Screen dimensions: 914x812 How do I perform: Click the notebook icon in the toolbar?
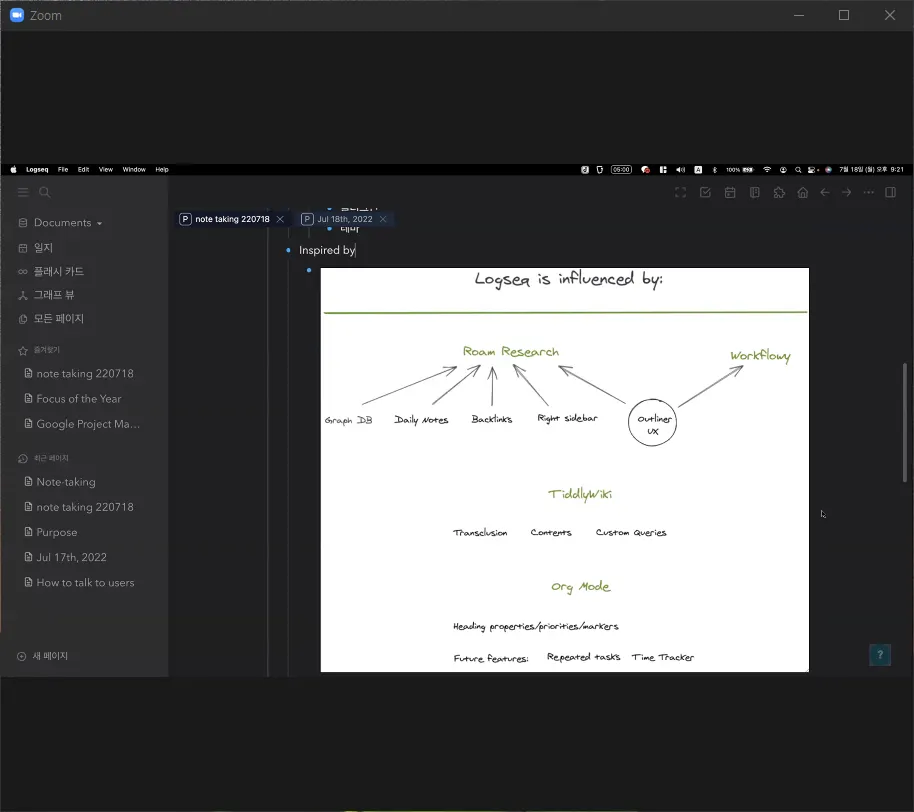[x=754, y=192]
